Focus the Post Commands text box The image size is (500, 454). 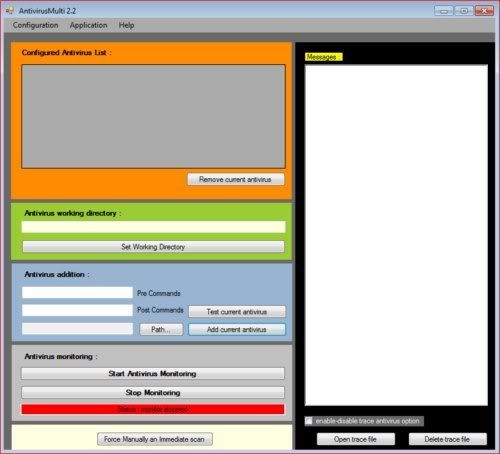click(x=77, y=310)
